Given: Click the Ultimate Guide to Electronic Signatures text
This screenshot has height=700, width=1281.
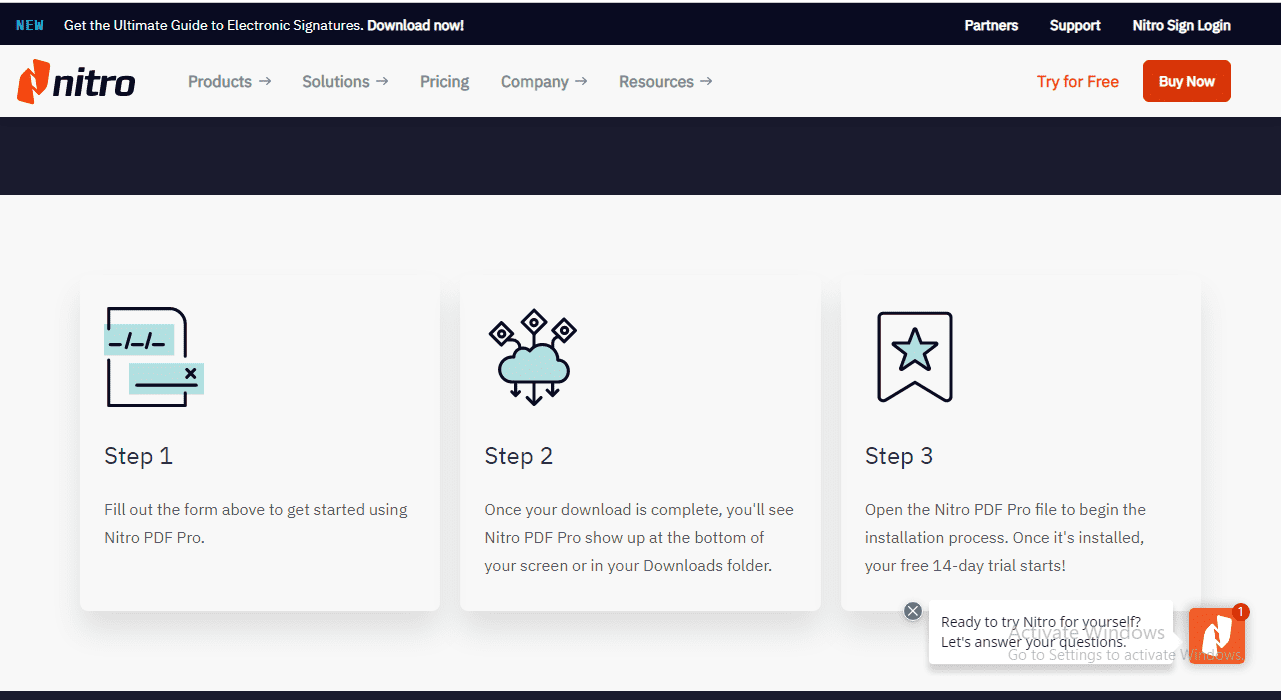Looking at the screenshot, I should tap(214, 25).
